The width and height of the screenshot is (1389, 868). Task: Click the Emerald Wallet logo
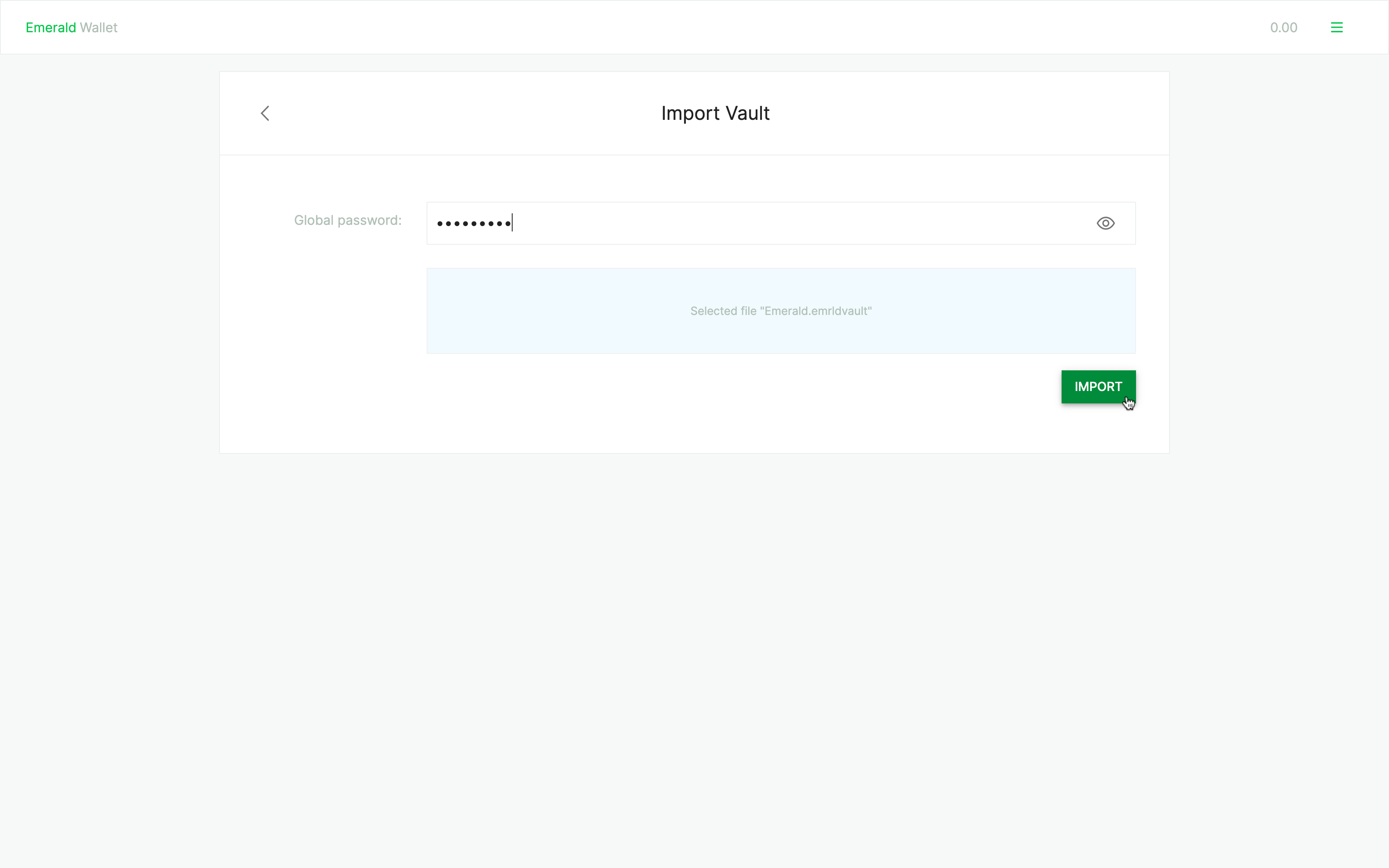[71, 28]
